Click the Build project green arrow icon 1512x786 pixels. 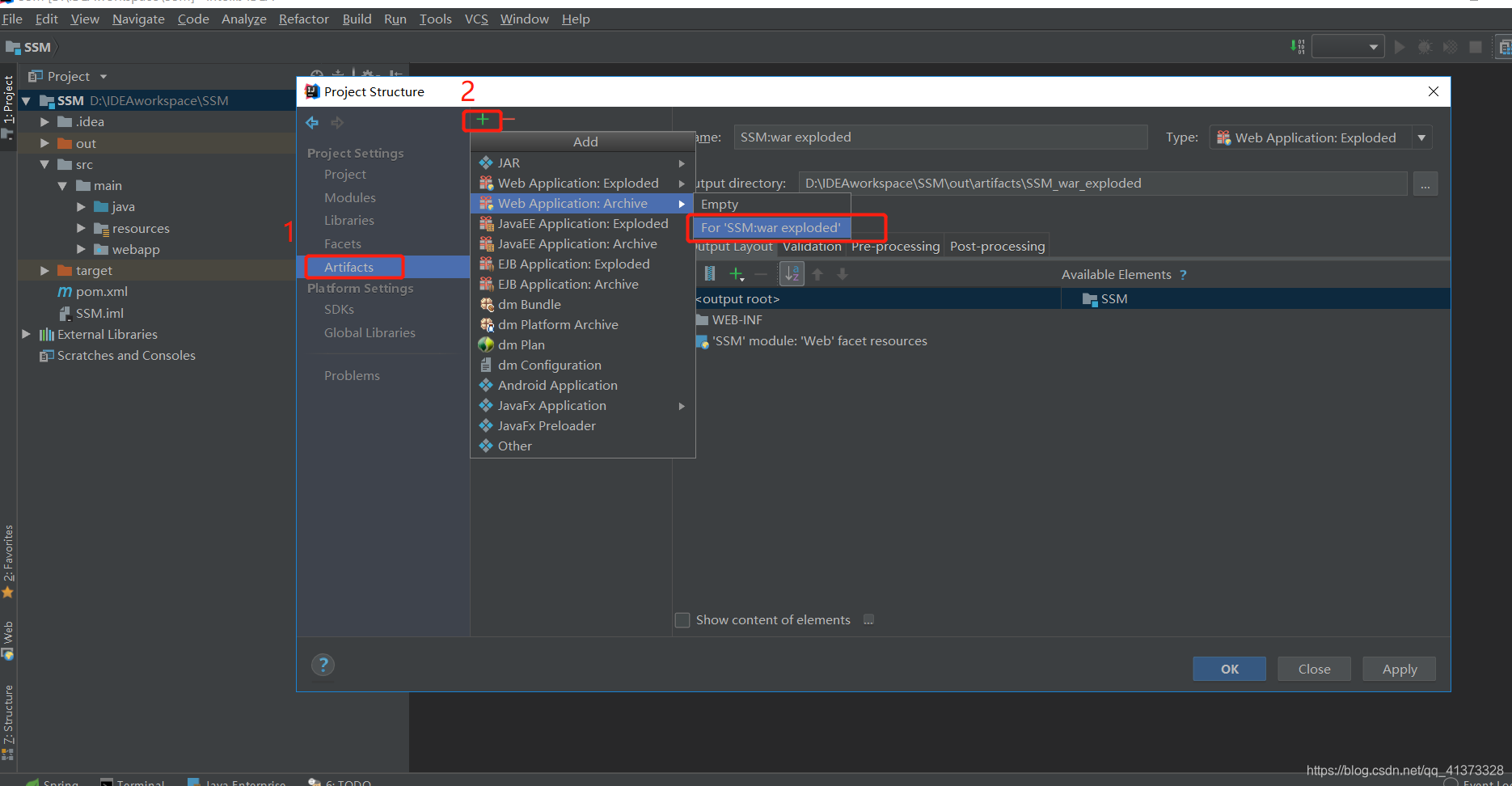pyautogui.click(x=1297, y=47)
